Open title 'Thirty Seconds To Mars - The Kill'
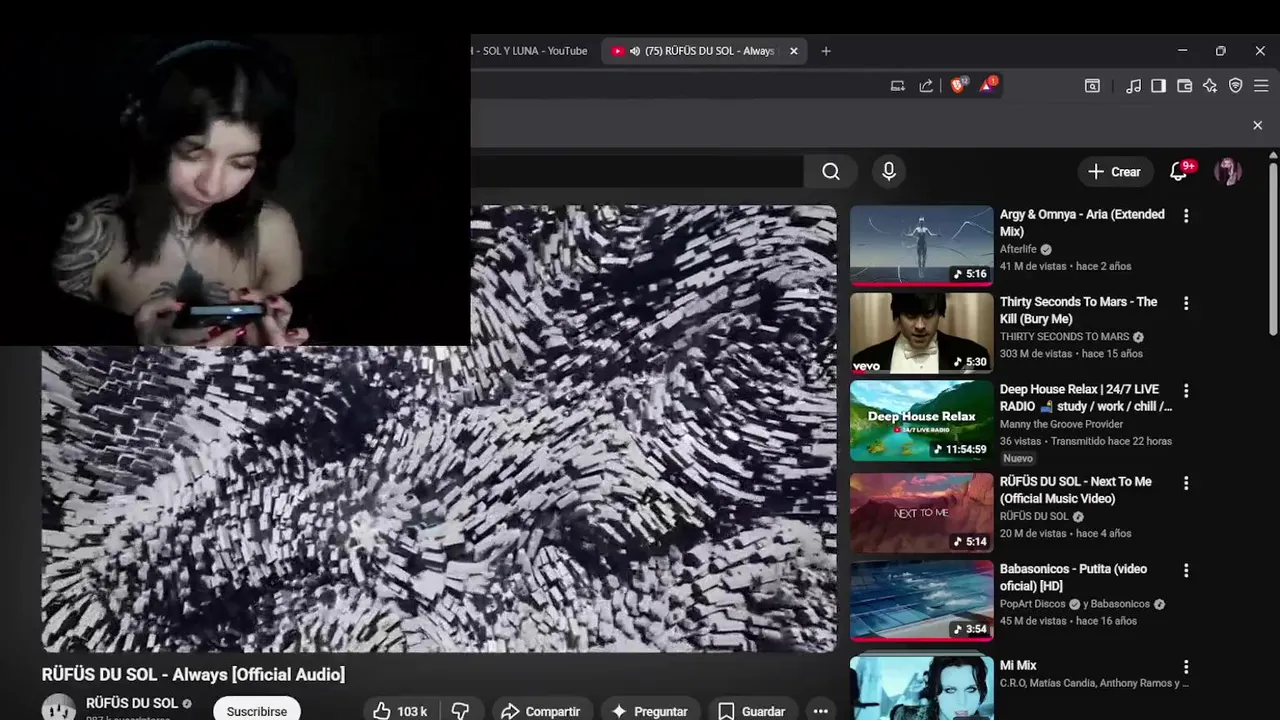This screenshot has height=720, width=1280. pyautogui.click(x=1078, y=310)
